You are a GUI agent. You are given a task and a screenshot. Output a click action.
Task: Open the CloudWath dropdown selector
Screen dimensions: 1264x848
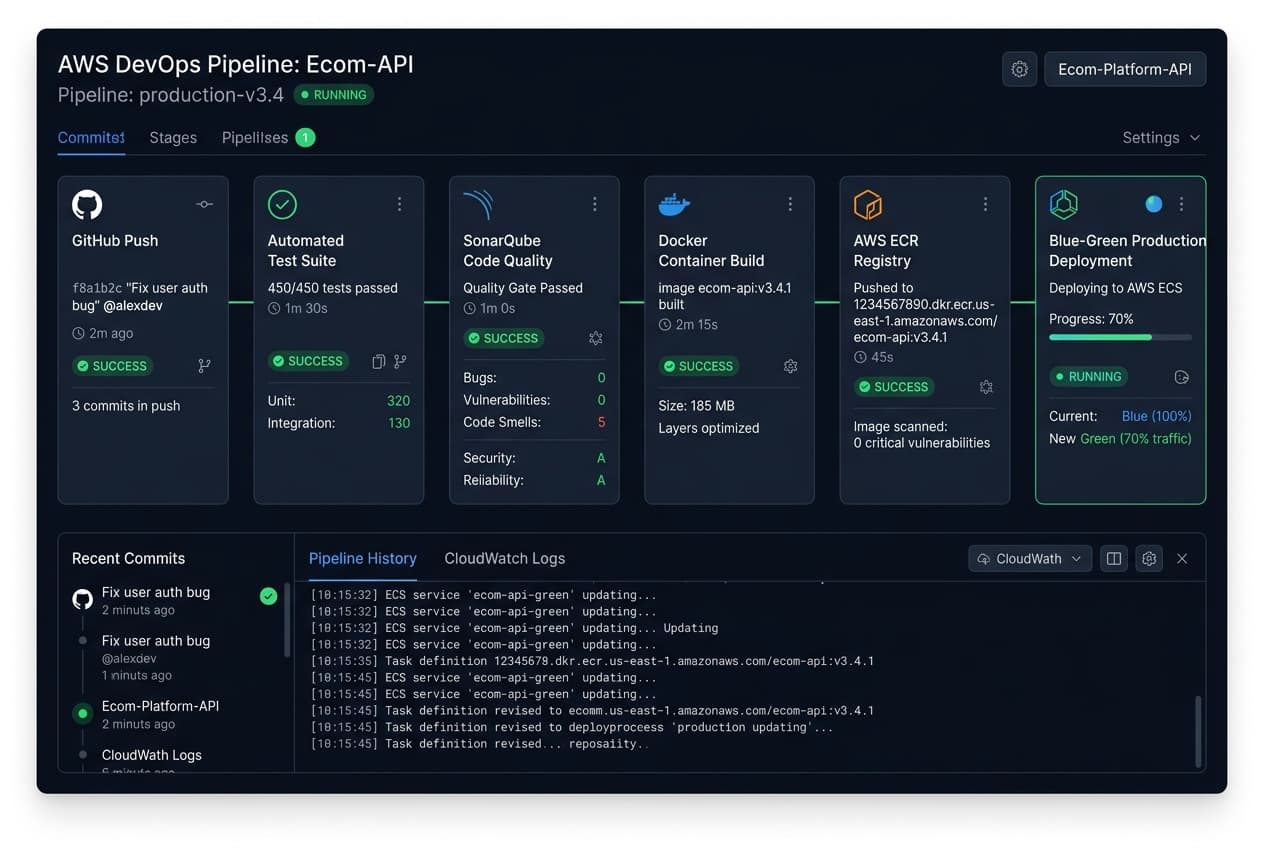tap(1030, 558)
